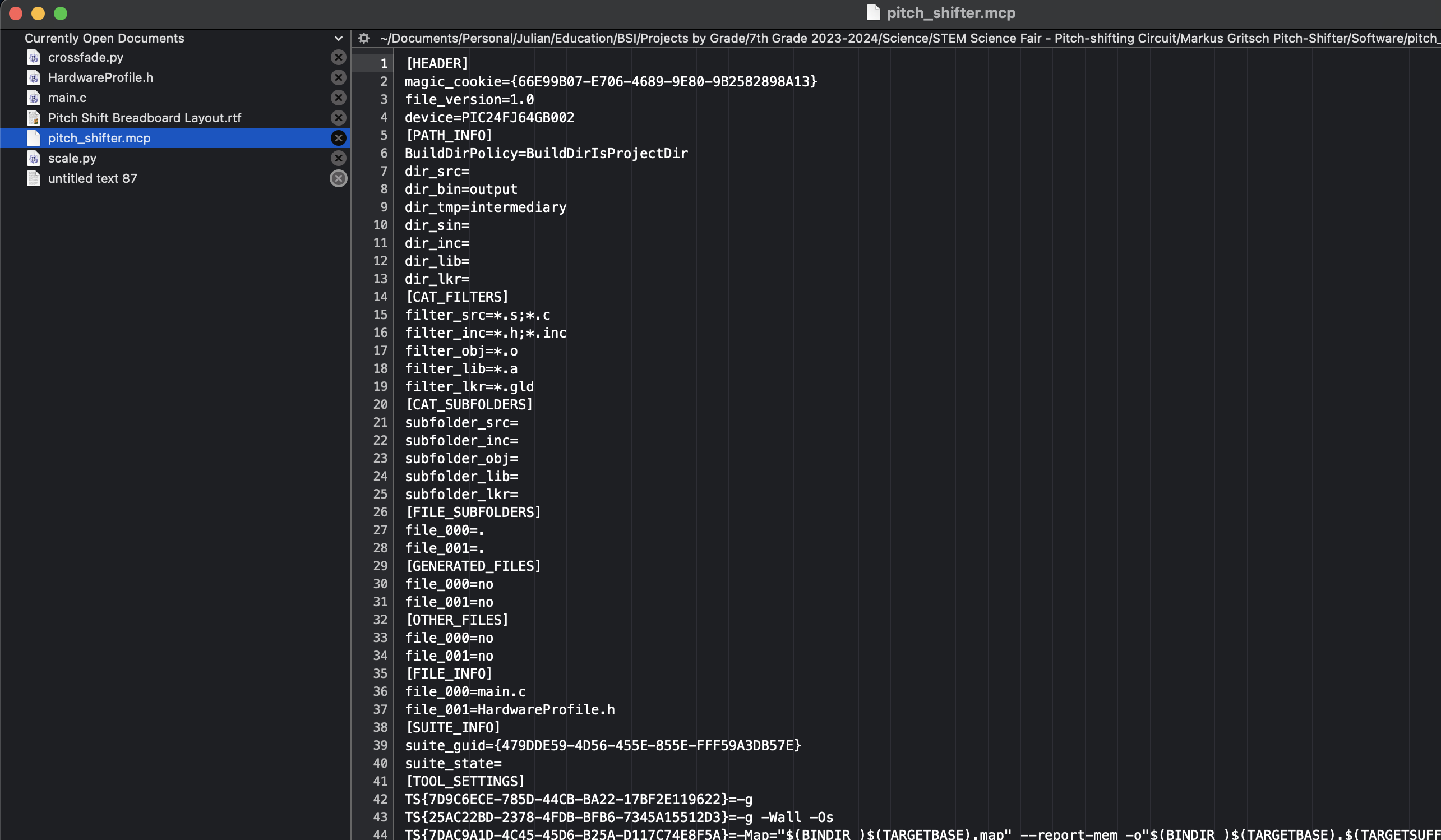Select scale.py in open documents

coord(72,158)
